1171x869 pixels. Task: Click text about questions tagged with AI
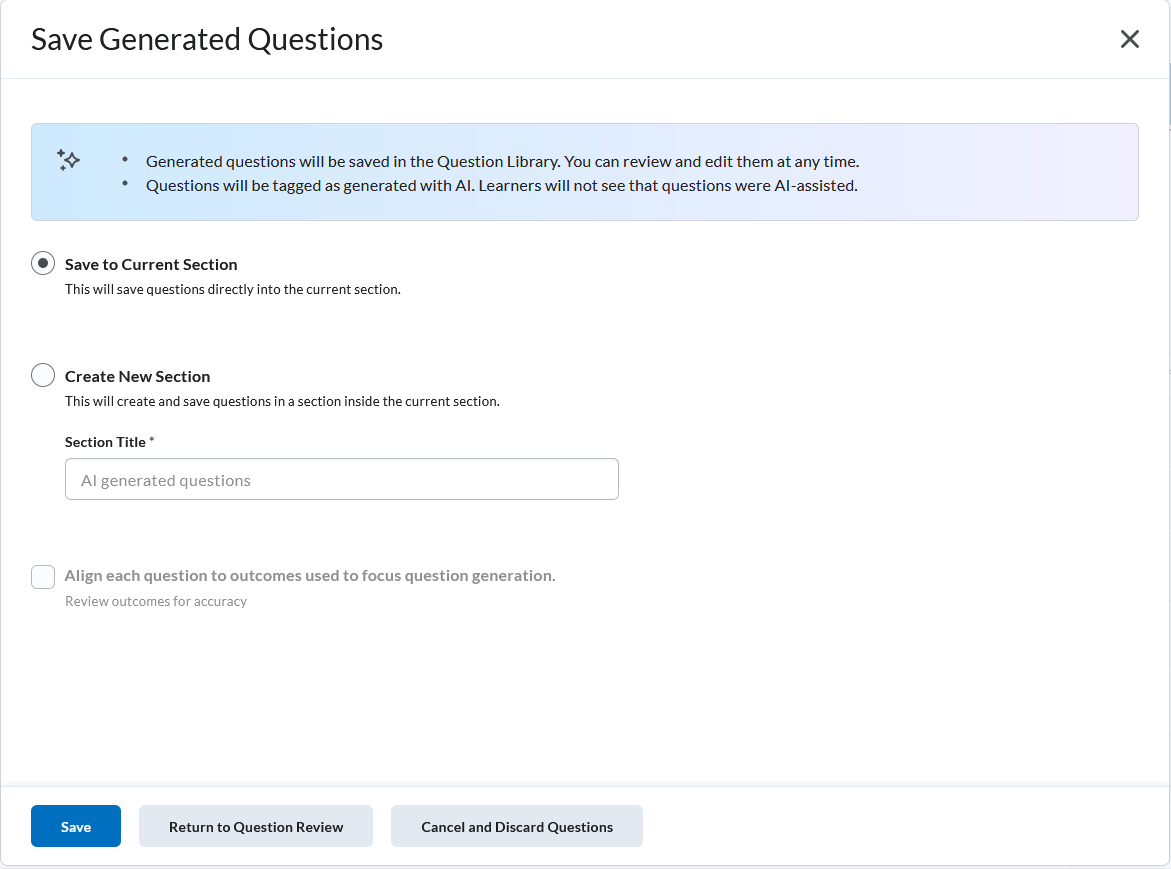pos(501,185)
